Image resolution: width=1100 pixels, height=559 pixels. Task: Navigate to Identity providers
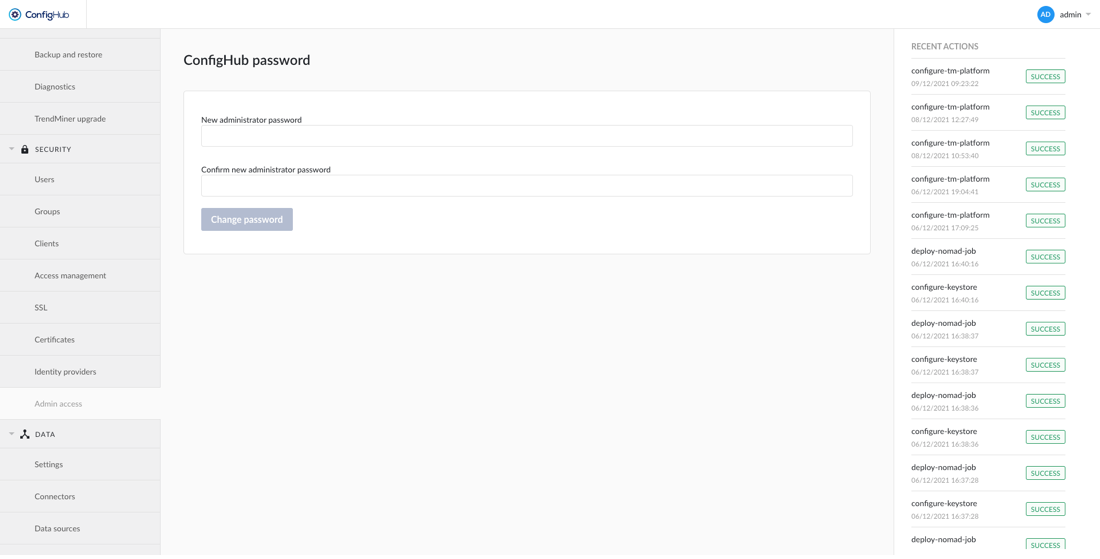tap(65, 372)
